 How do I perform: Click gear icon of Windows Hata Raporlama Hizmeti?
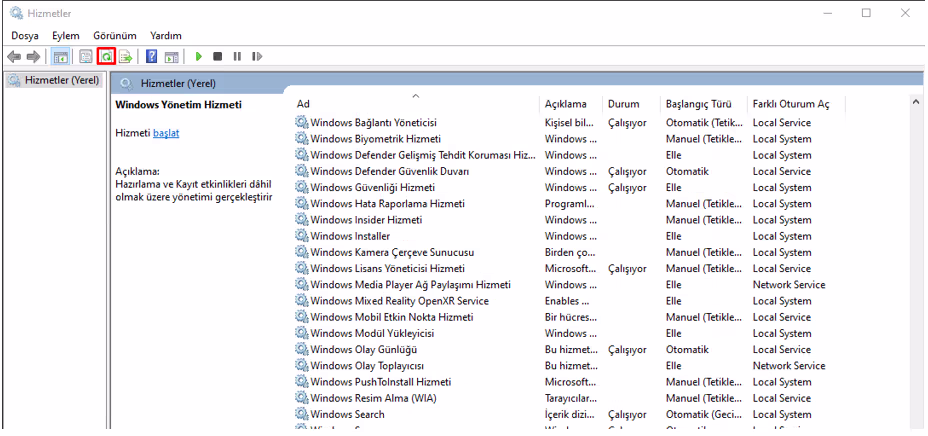click(302, 204)
